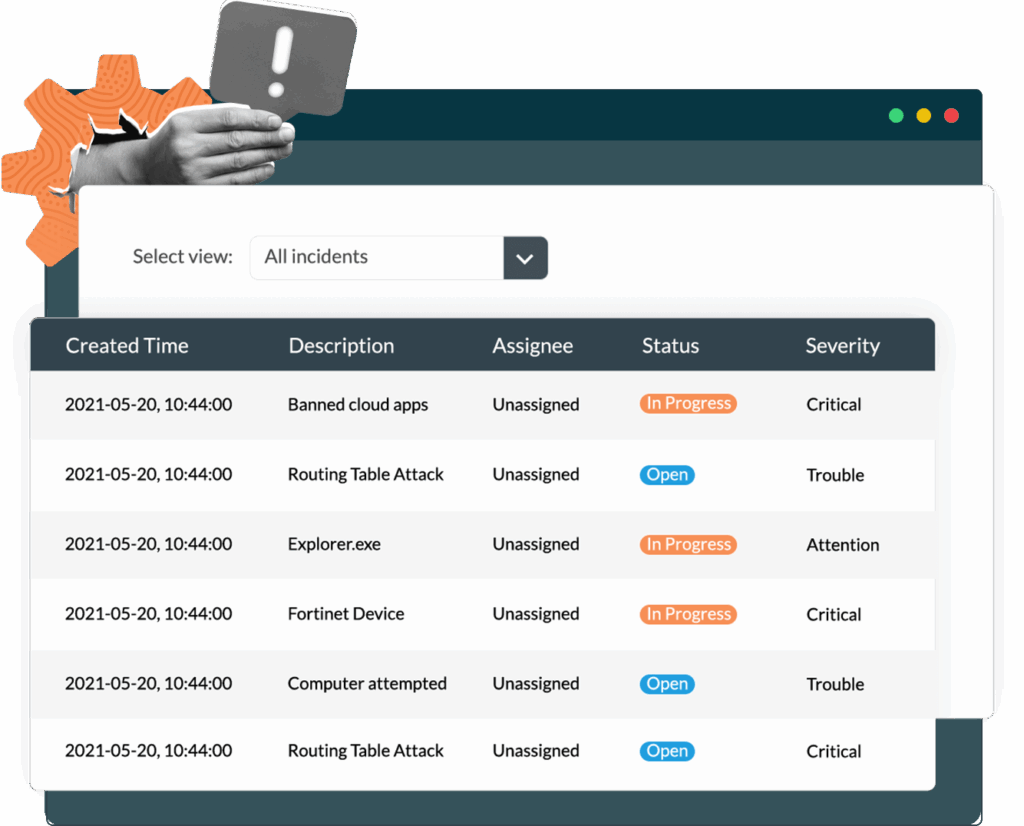The height and width of the screenshot is (826, 1024).
Task: Click Critical severity of Banned cloud apps
Action: click(833, 405)
